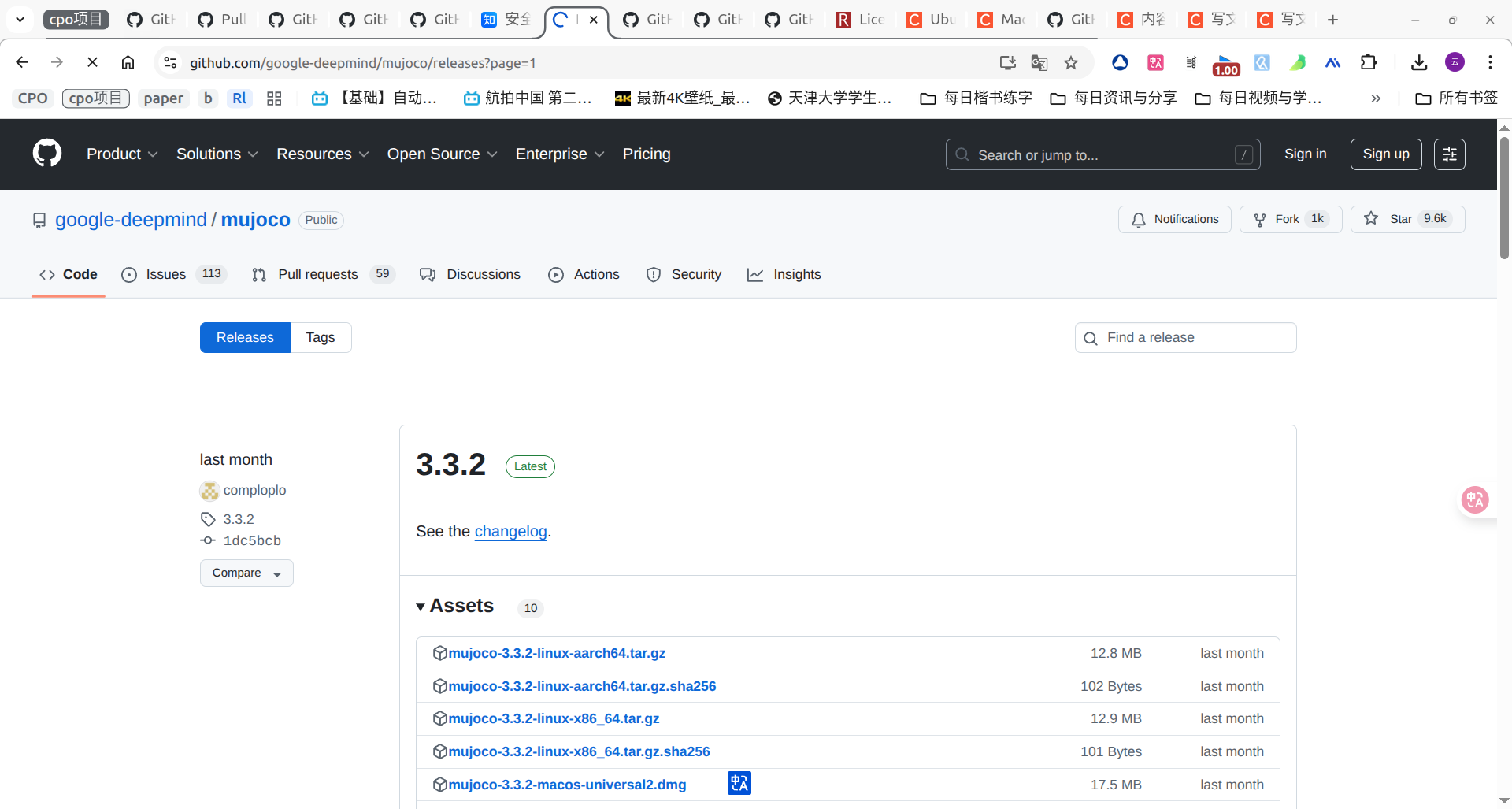
Task: Open the Pull requests tab
Action: pyautogui.click(x=323, y=274)
